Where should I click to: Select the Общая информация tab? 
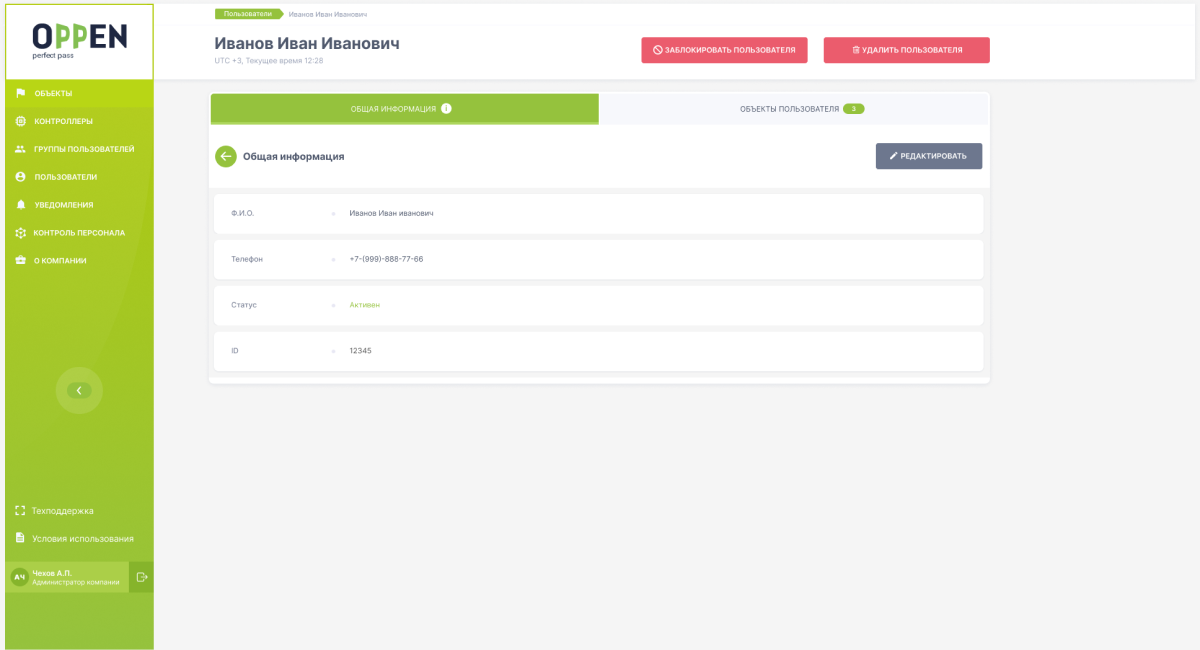tap(405, 109)
